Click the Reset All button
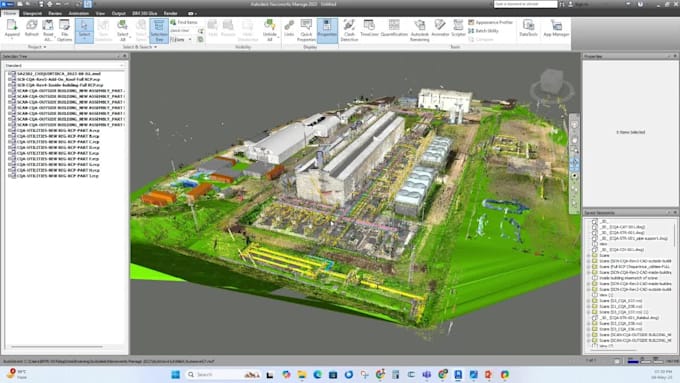Screen dimensions: 680x383 (48, 29)
